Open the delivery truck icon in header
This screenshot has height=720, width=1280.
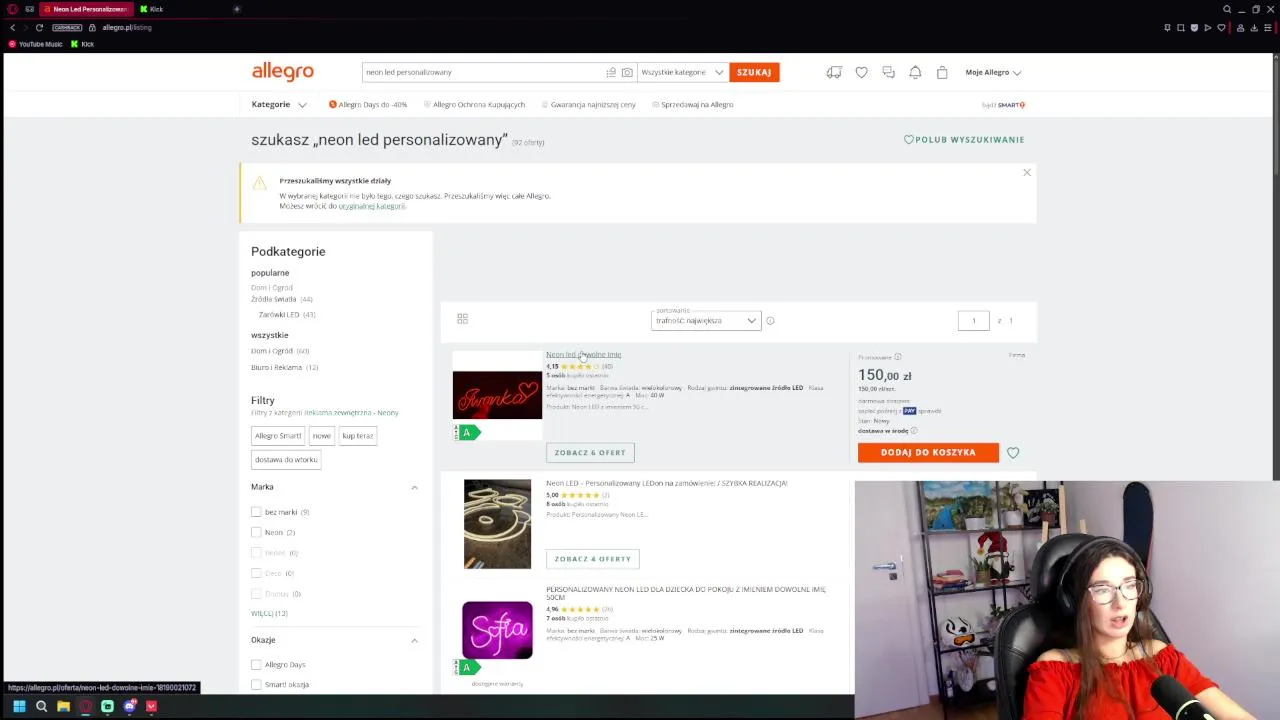pyautogui.click(x=834, y=72)
